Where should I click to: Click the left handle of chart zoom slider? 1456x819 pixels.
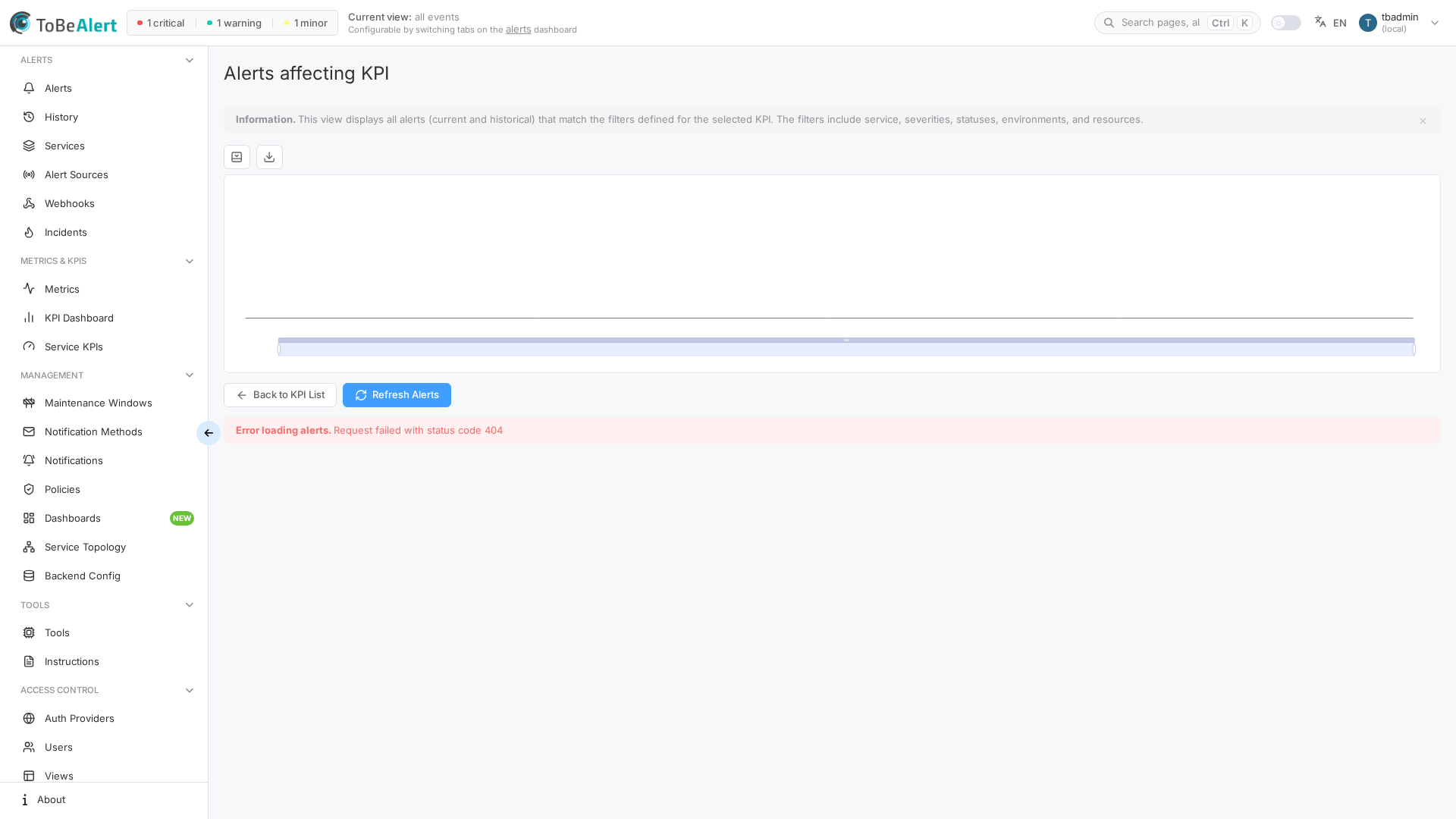(279, 350)
